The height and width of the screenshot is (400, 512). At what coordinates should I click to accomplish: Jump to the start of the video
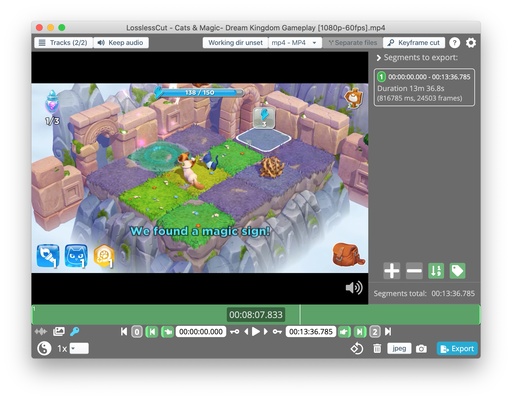(x=124, y=332)
